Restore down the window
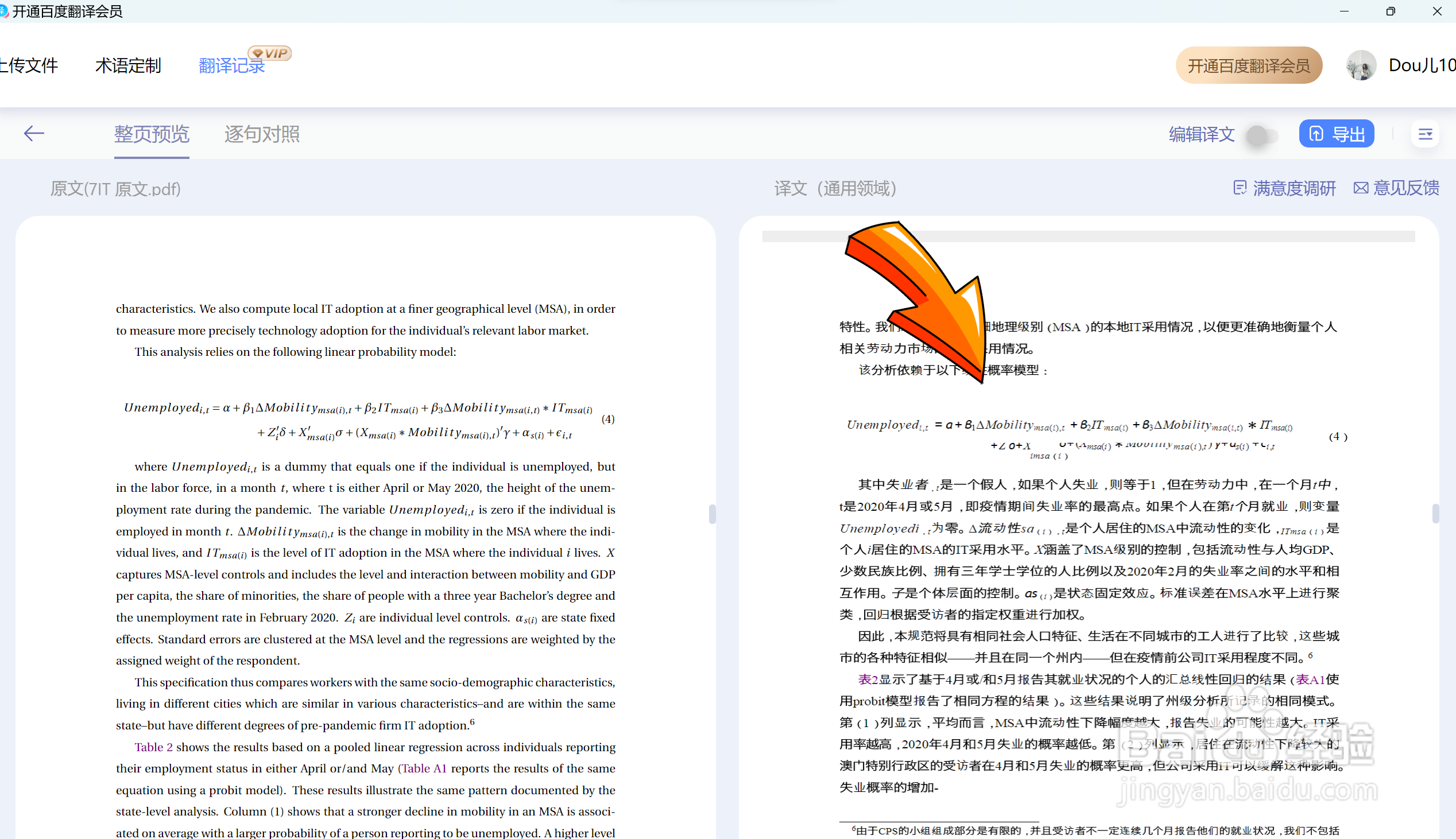 1391,11
